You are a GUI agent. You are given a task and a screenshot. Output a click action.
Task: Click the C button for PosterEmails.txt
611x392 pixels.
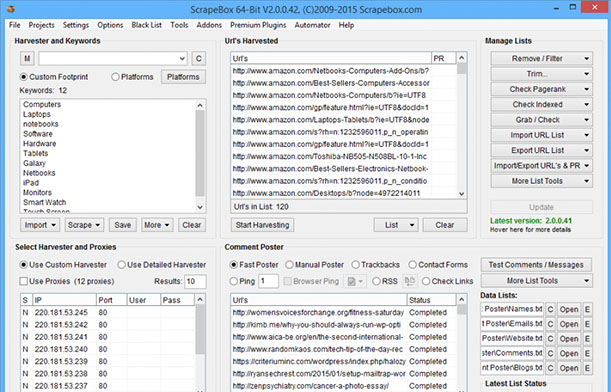pyautogui.click(x=550, y=324)
